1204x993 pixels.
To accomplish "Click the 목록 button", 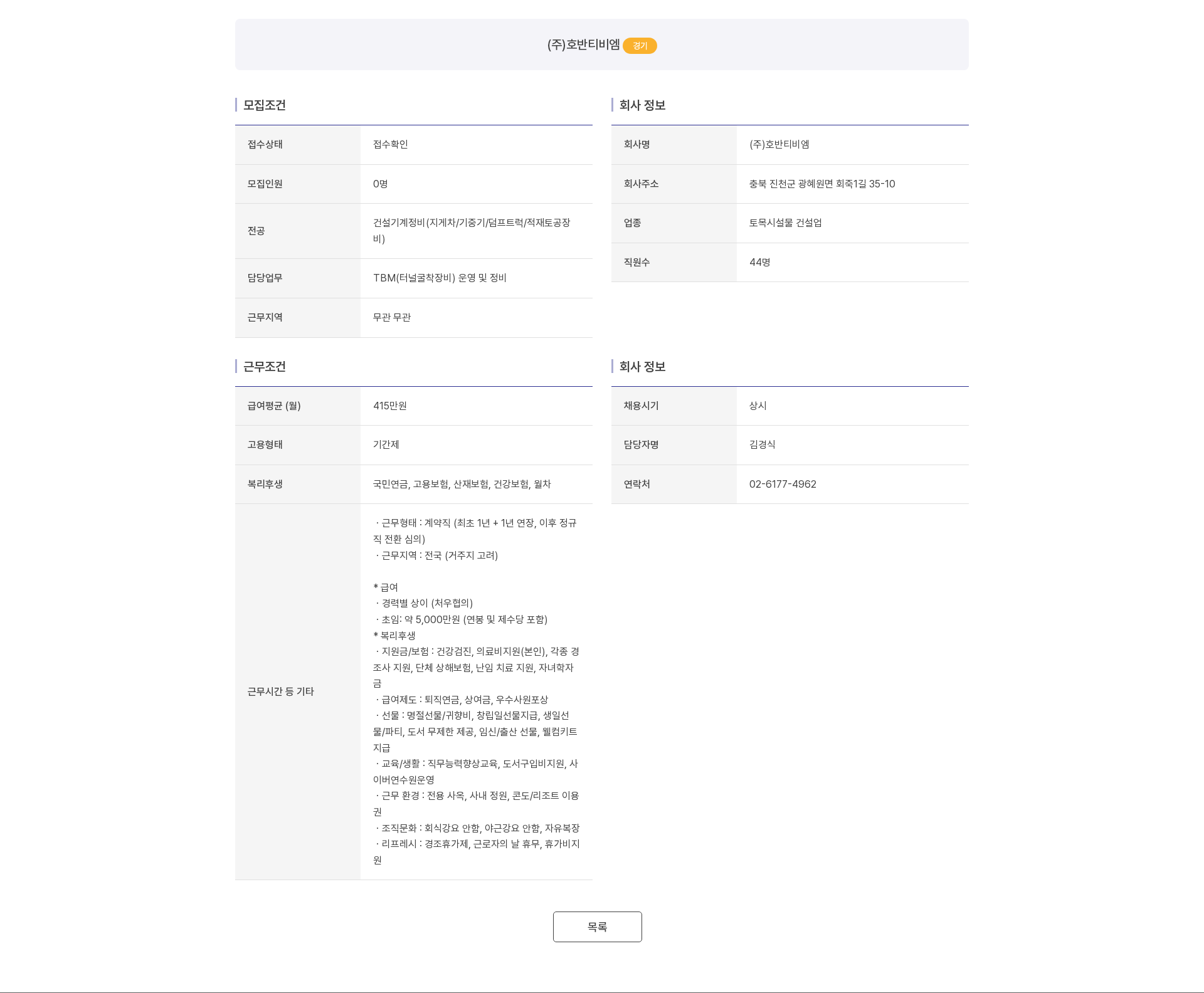I will click(x=597, y=927).
